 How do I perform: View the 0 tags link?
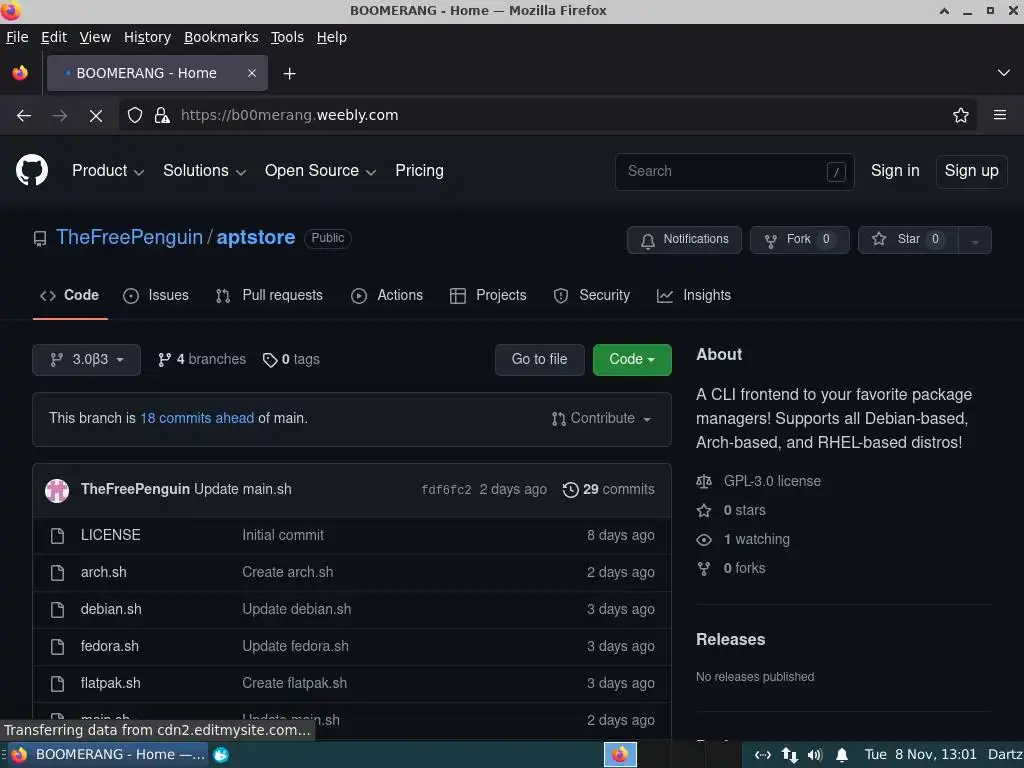[291, 359]
